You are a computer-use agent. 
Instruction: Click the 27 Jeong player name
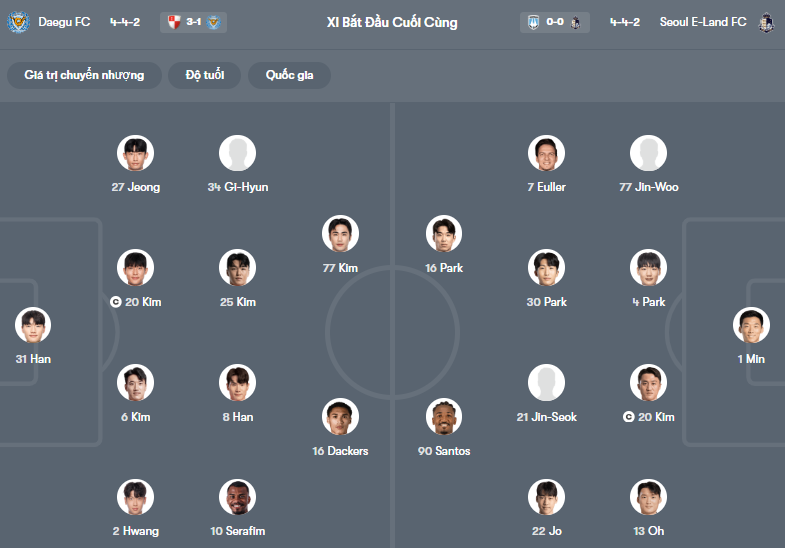[136, 187]
